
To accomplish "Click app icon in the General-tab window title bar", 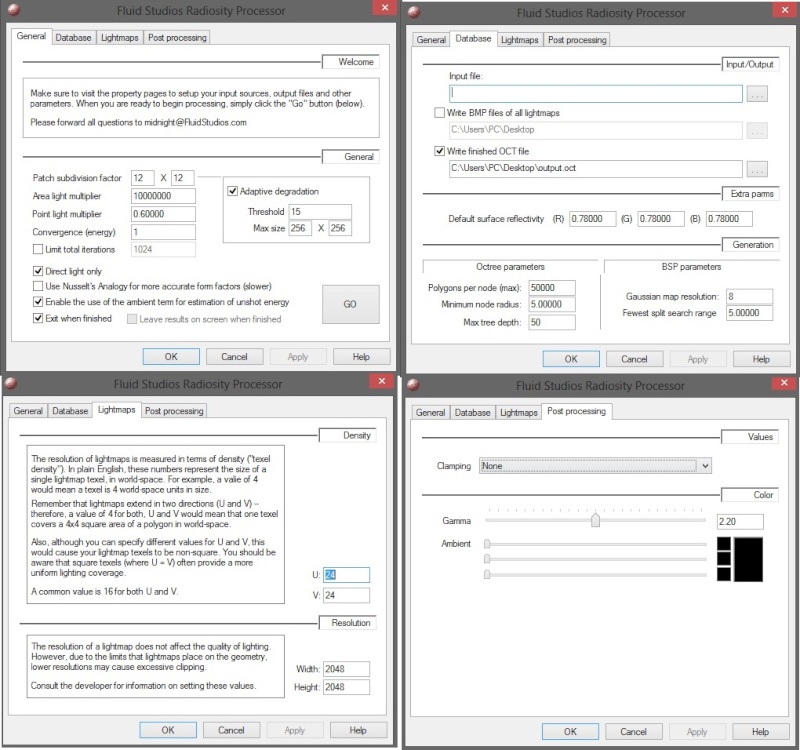I will click(14, 10).
